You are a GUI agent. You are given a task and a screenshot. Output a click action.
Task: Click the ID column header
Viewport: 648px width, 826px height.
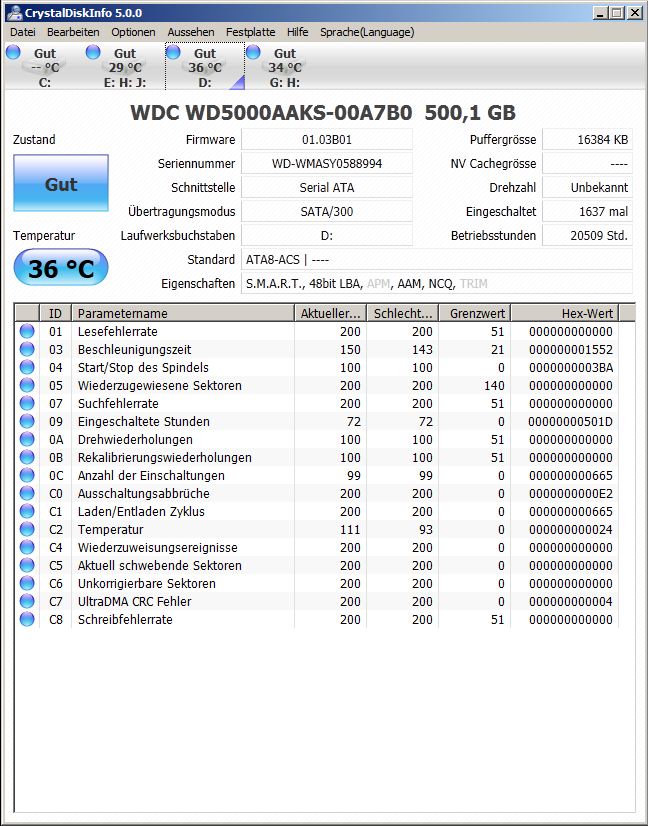[55, 313]
